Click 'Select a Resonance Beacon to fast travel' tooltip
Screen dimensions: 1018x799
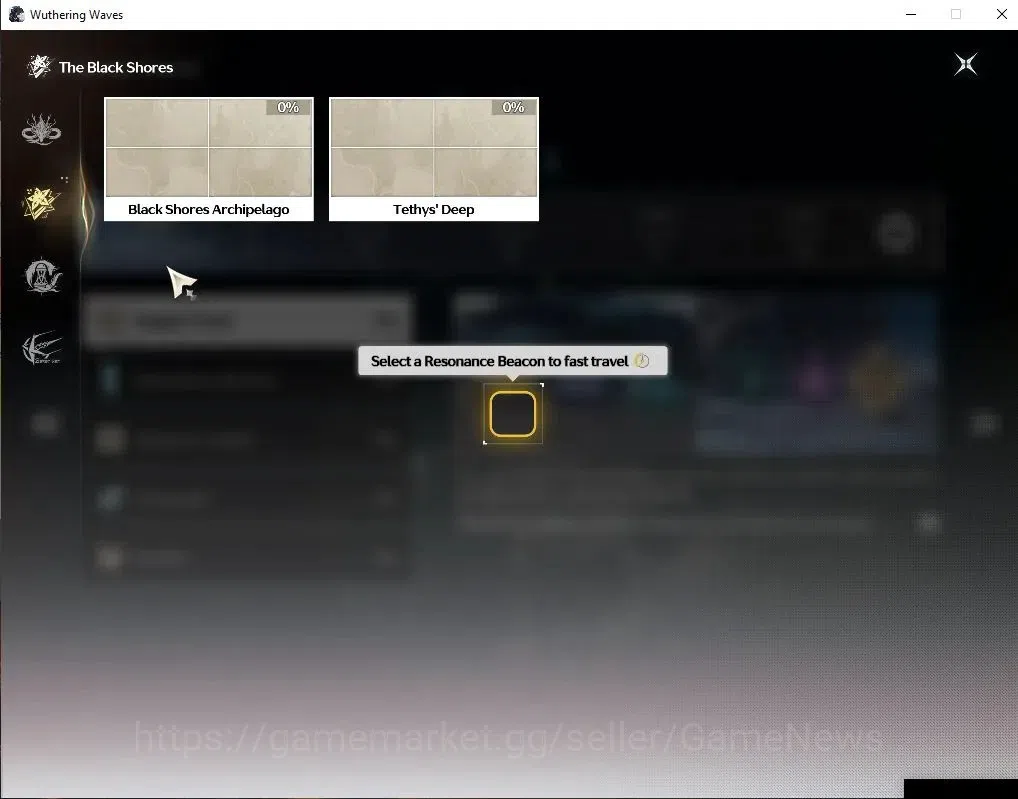513,361
